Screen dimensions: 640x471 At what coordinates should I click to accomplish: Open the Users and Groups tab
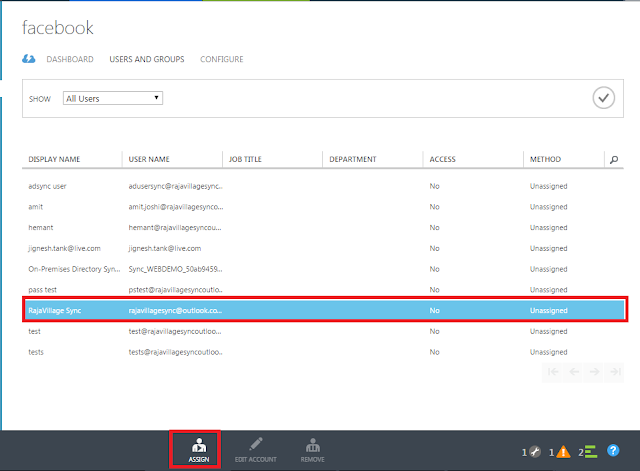click(147, 59)
